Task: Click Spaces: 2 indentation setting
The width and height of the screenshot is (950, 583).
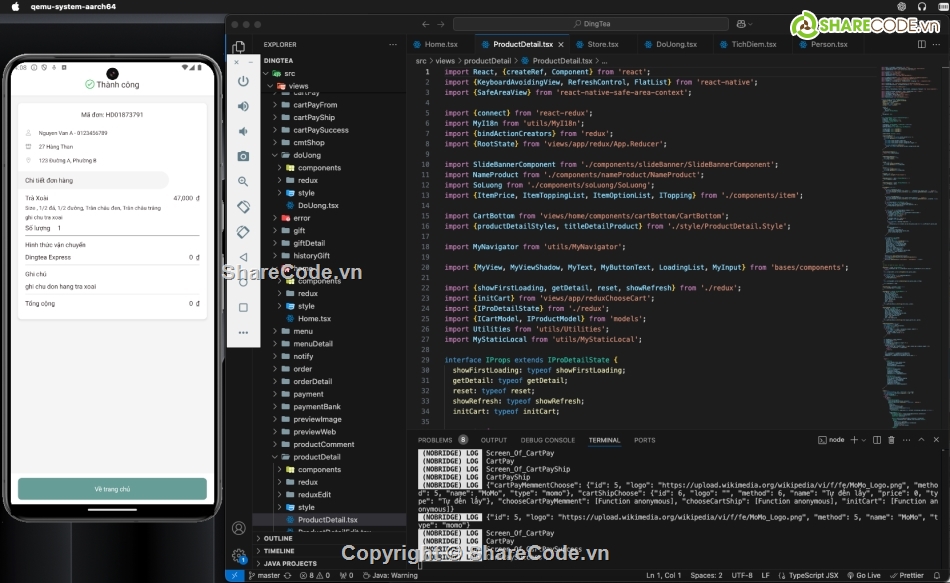Action: (706, 576)
